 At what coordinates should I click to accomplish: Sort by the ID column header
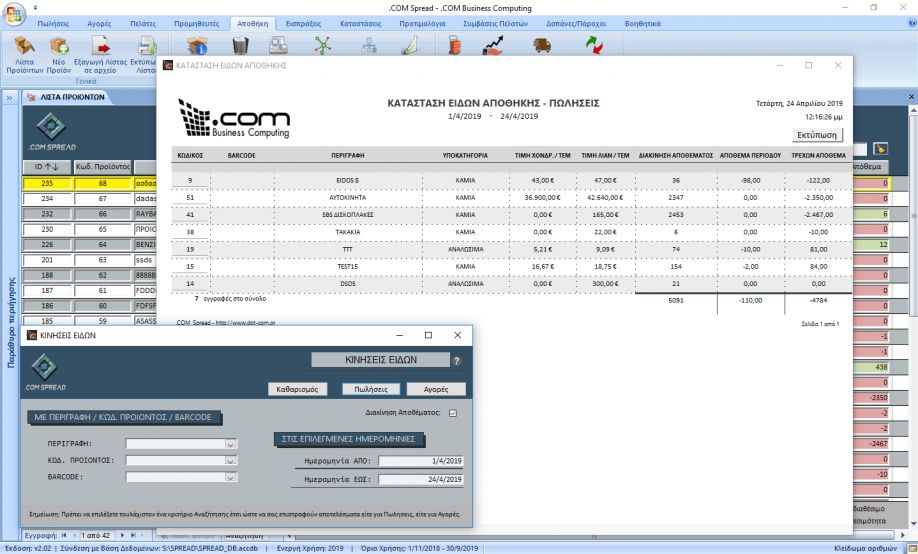click(x=47, y=167)
